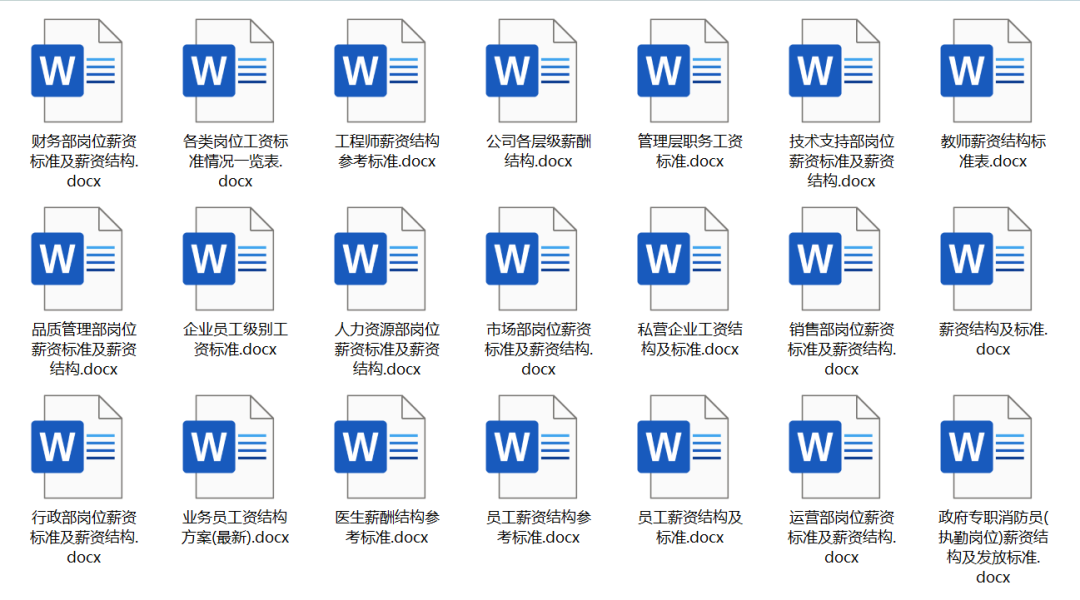Select the 市场部岗位薪资标准及薪资结构.docx Word icon
Screen dimensions: 1080x600
(532, 259)
